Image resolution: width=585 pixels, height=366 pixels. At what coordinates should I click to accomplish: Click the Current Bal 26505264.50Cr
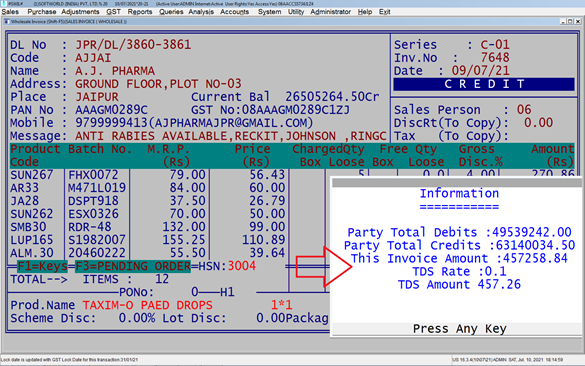[x=332, y=97]
